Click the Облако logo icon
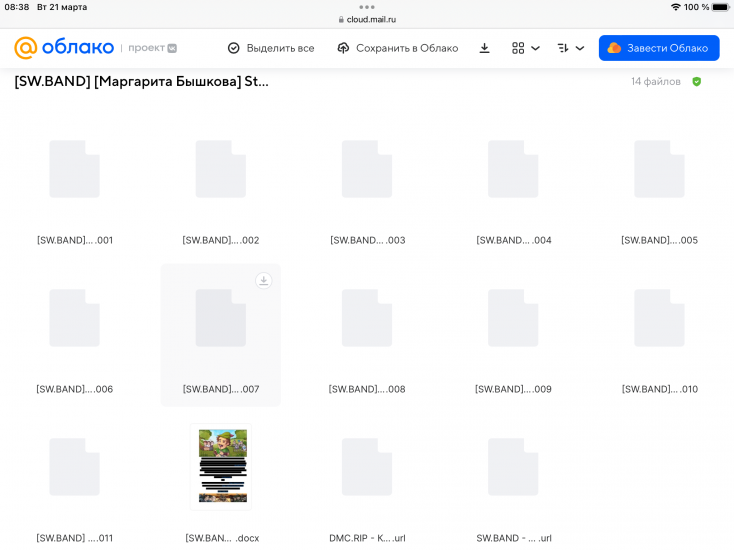Viewport: 734px width, 550px height. [x=26, y=48]
